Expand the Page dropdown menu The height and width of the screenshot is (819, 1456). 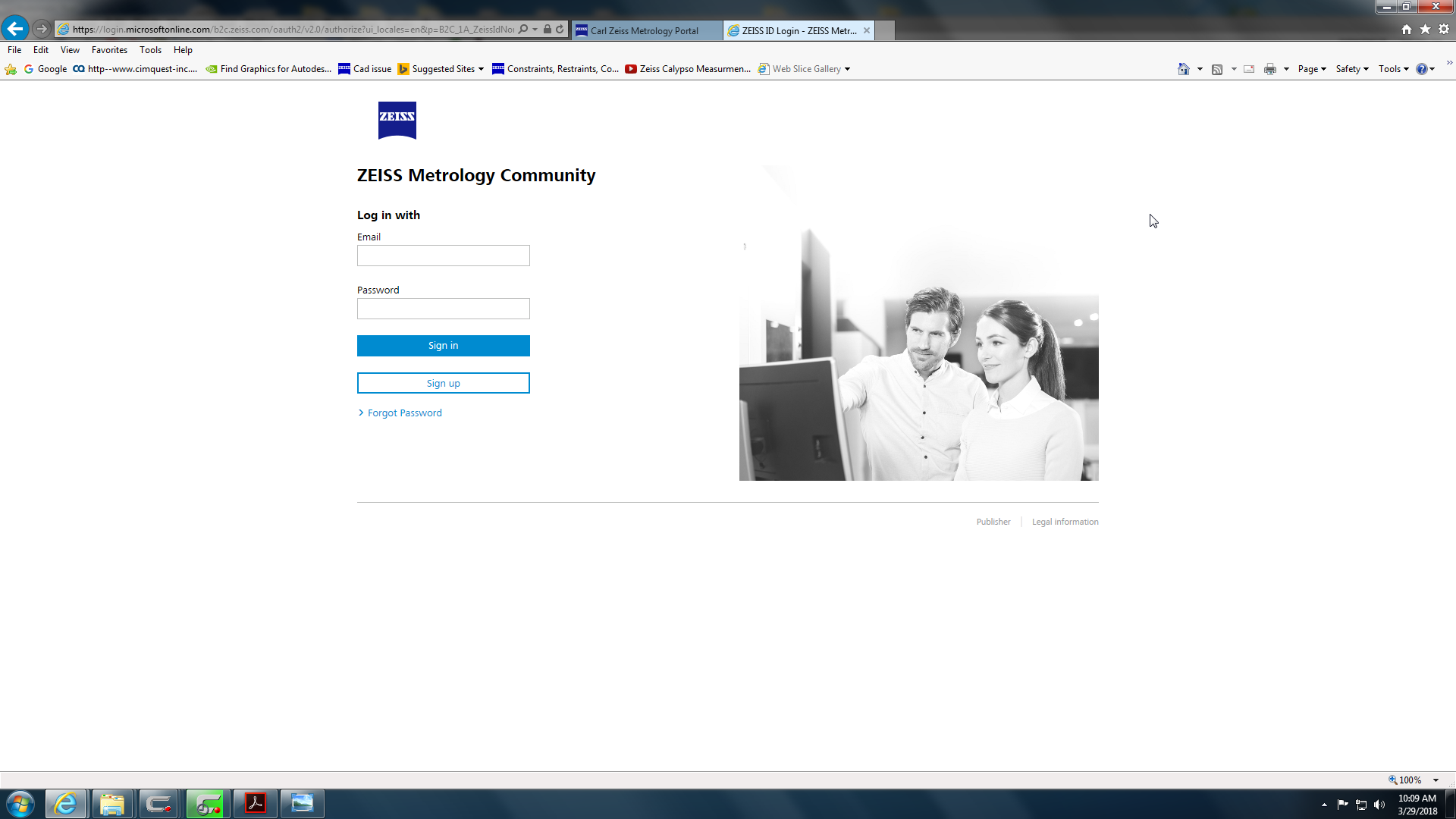pos(1312,69)
